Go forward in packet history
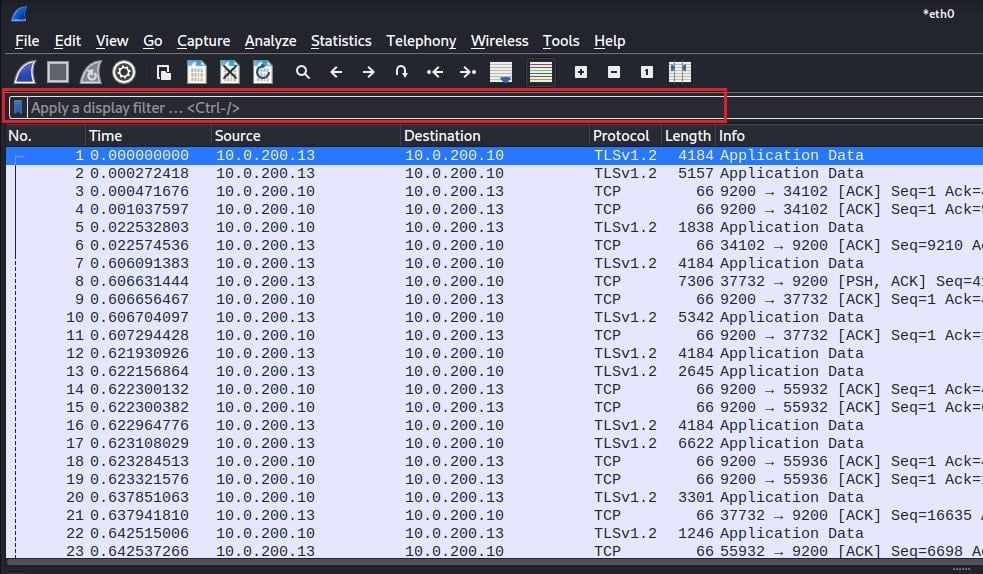The height and width of the screenshot is (574, 983). (x=369, y=72)
